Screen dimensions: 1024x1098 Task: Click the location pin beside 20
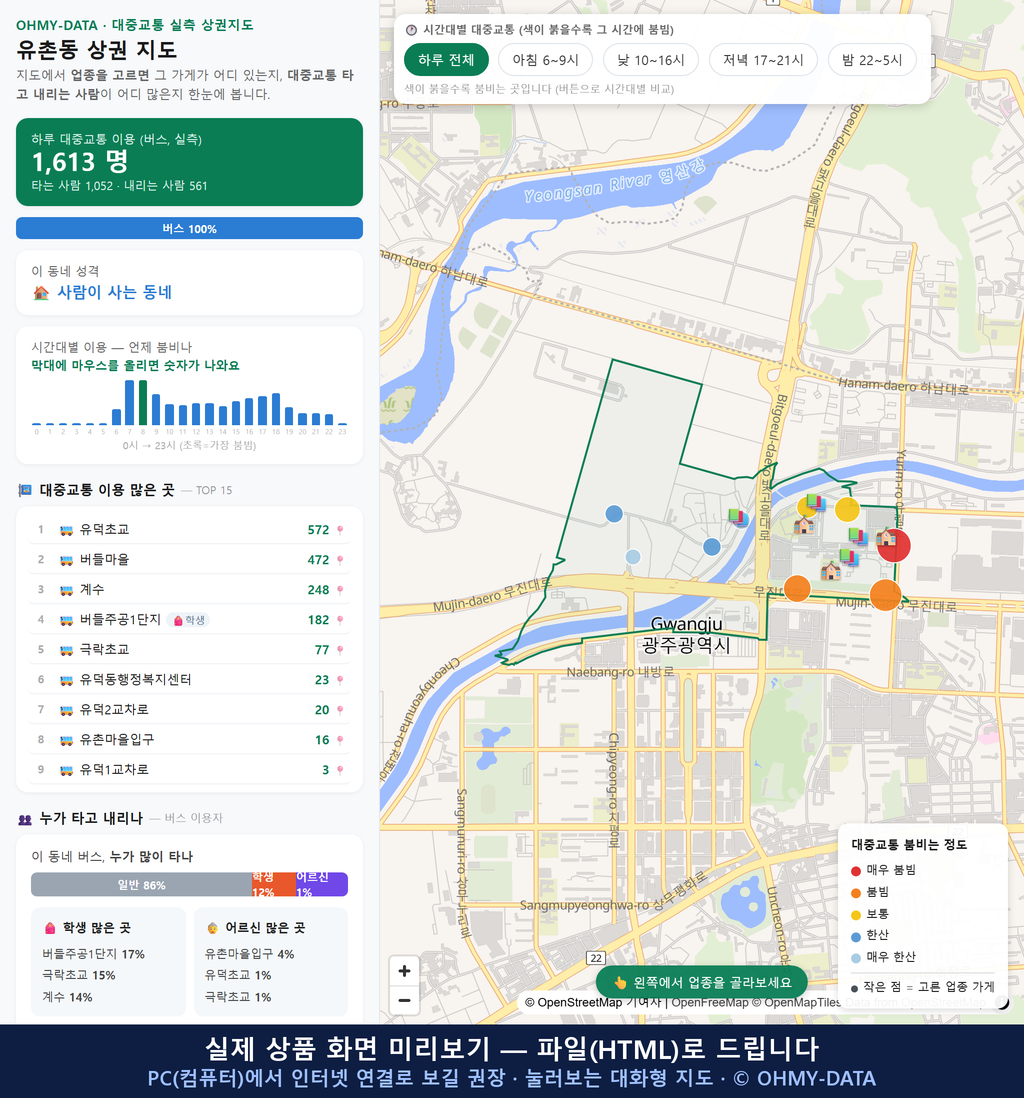(340, 710)
